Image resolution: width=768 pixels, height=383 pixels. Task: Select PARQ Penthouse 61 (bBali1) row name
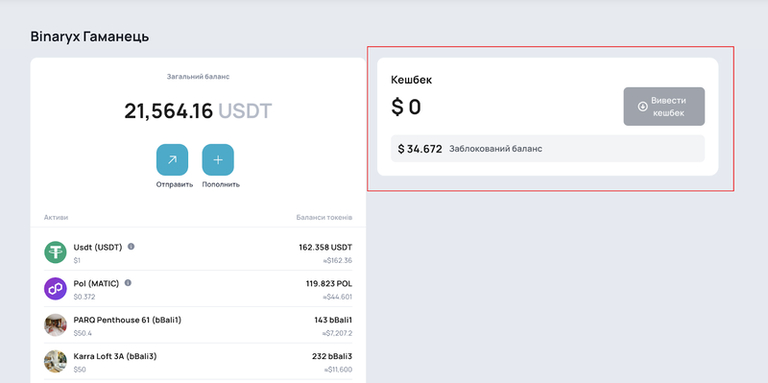coord(127,320)
